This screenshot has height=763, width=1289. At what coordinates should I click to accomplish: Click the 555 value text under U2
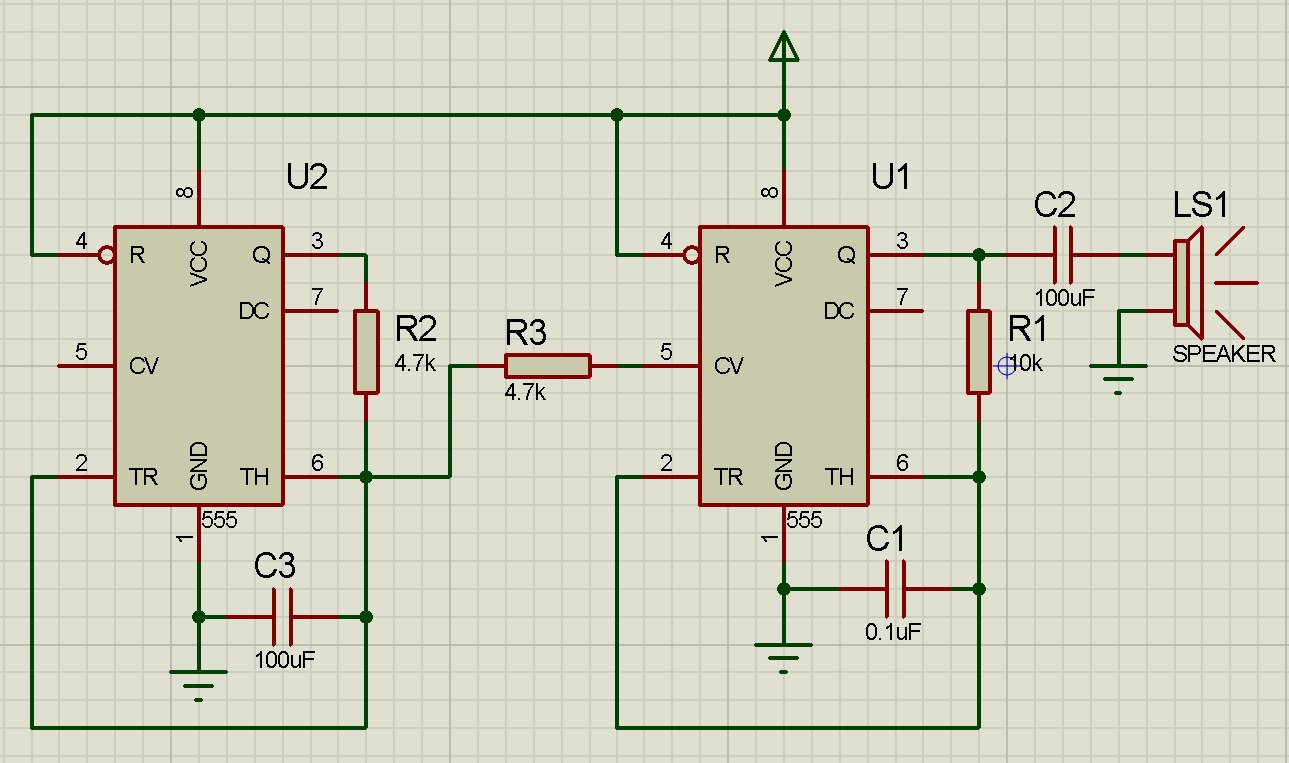pyautogui.click(x=219, y=520)
